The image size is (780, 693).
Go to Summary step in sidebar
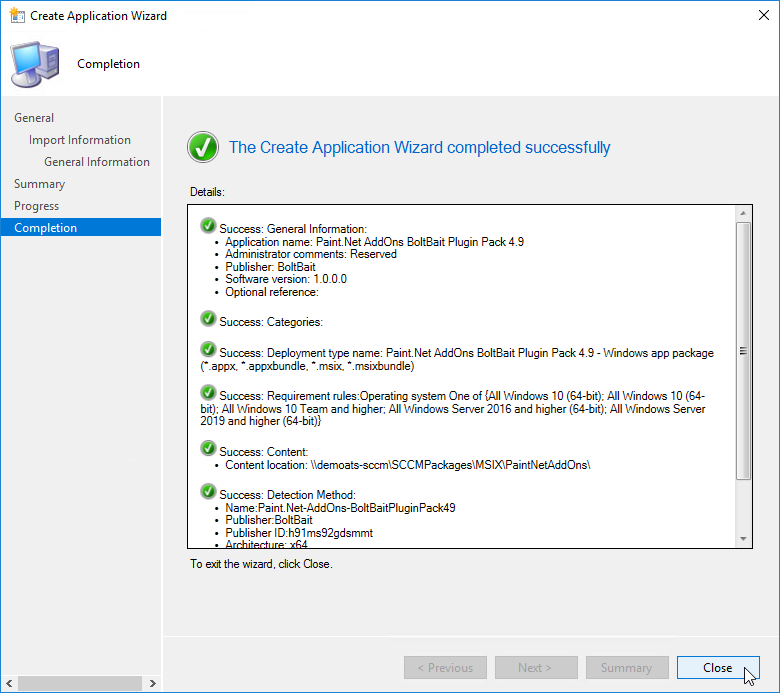(39, 184)
